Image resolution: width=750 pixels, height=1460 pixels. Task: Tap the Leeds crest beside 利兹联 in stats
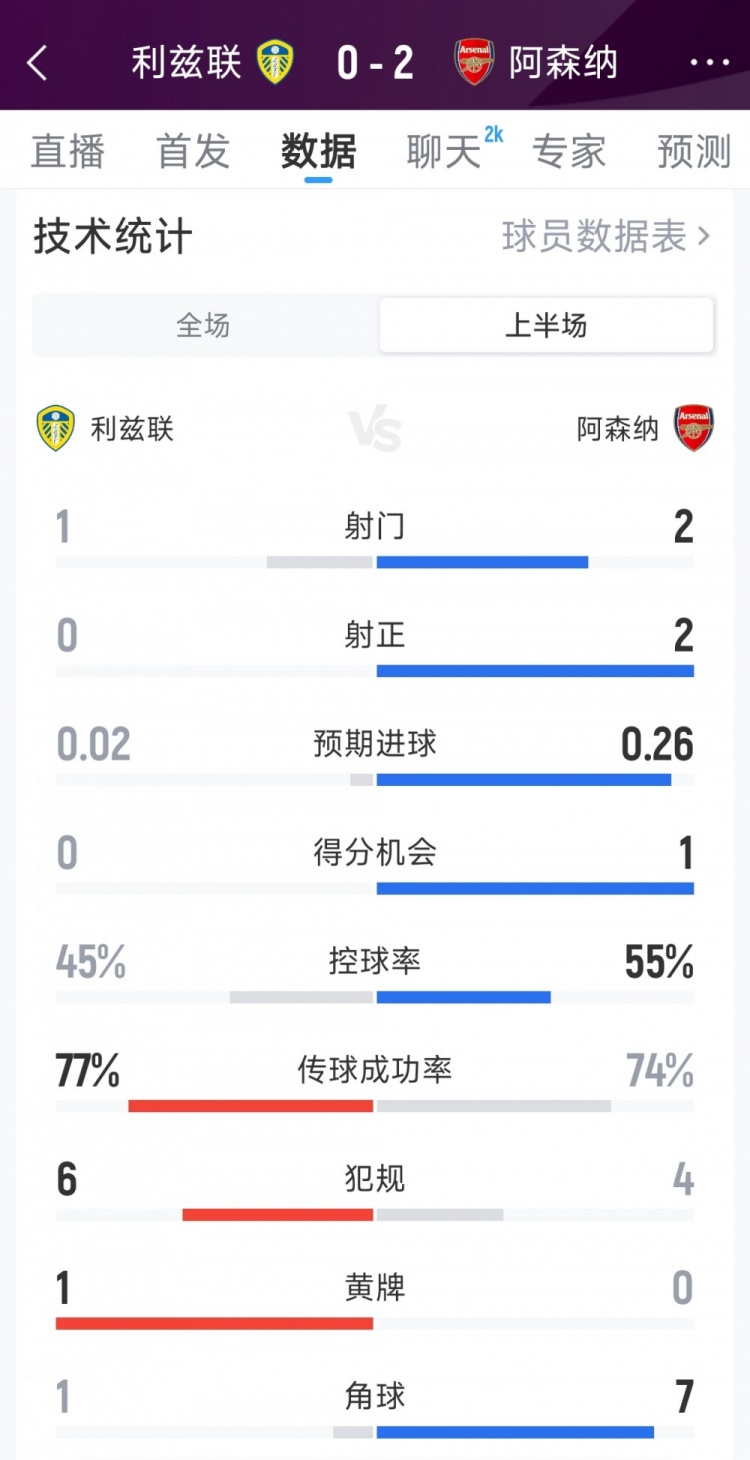tap(55, 428)
